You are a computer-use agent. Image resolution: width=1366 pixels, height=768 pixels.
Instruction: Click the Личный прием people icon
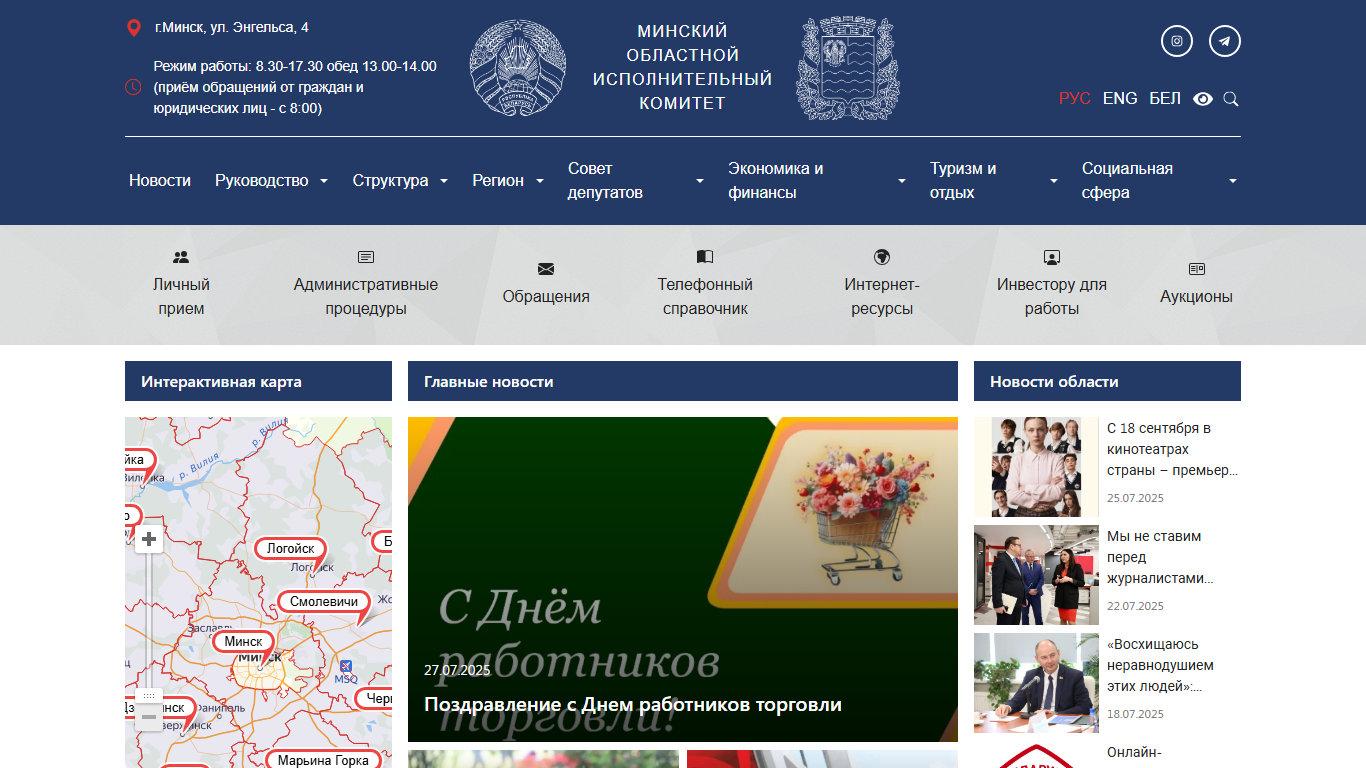click(x=181, y=257)
